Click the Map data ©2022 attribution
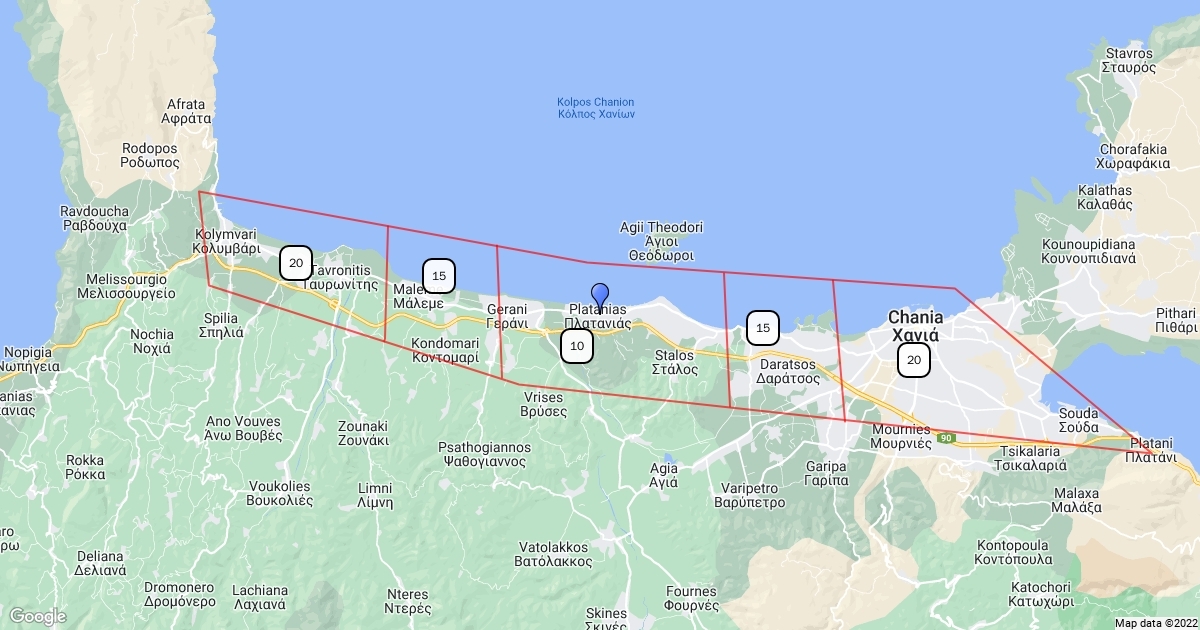 point(1155,623)
